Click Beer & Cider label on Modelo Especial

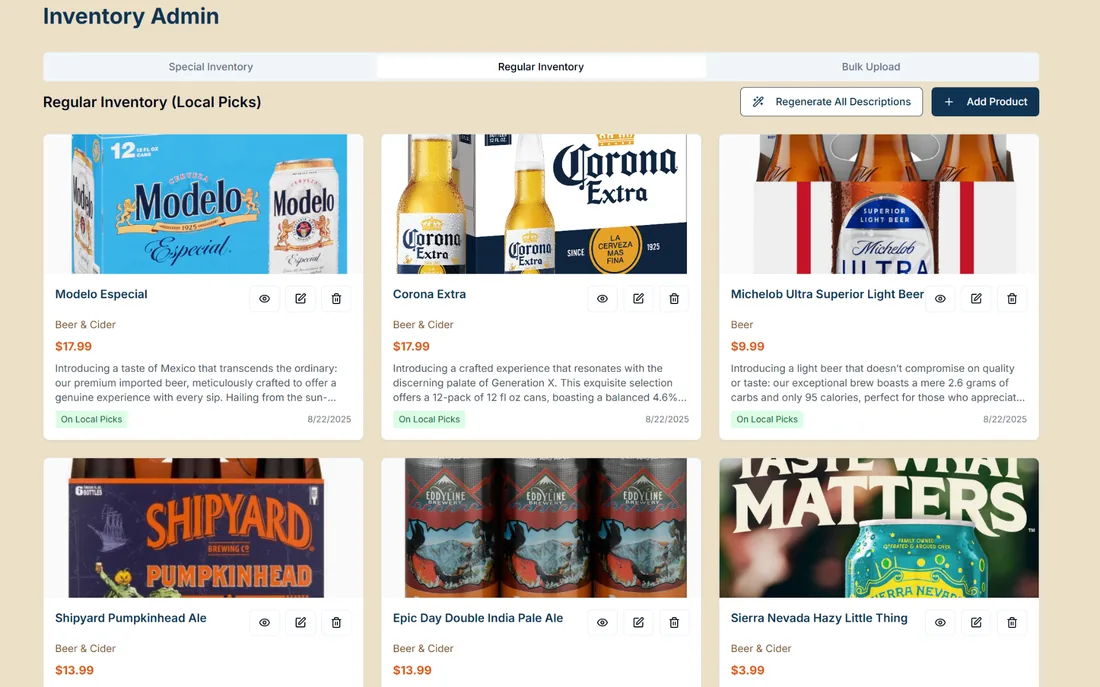[x=86, y=325]
